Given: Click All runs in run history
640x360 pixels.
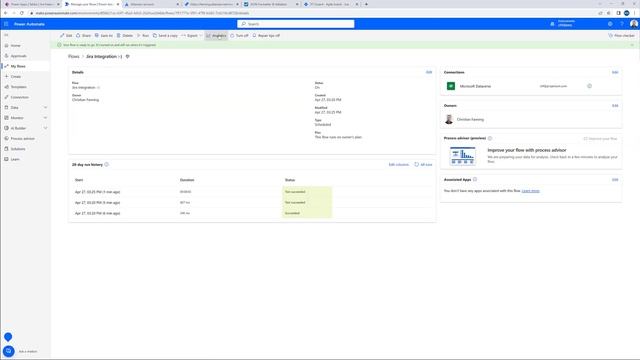Looking at the screenshot, I should (423, 164).
